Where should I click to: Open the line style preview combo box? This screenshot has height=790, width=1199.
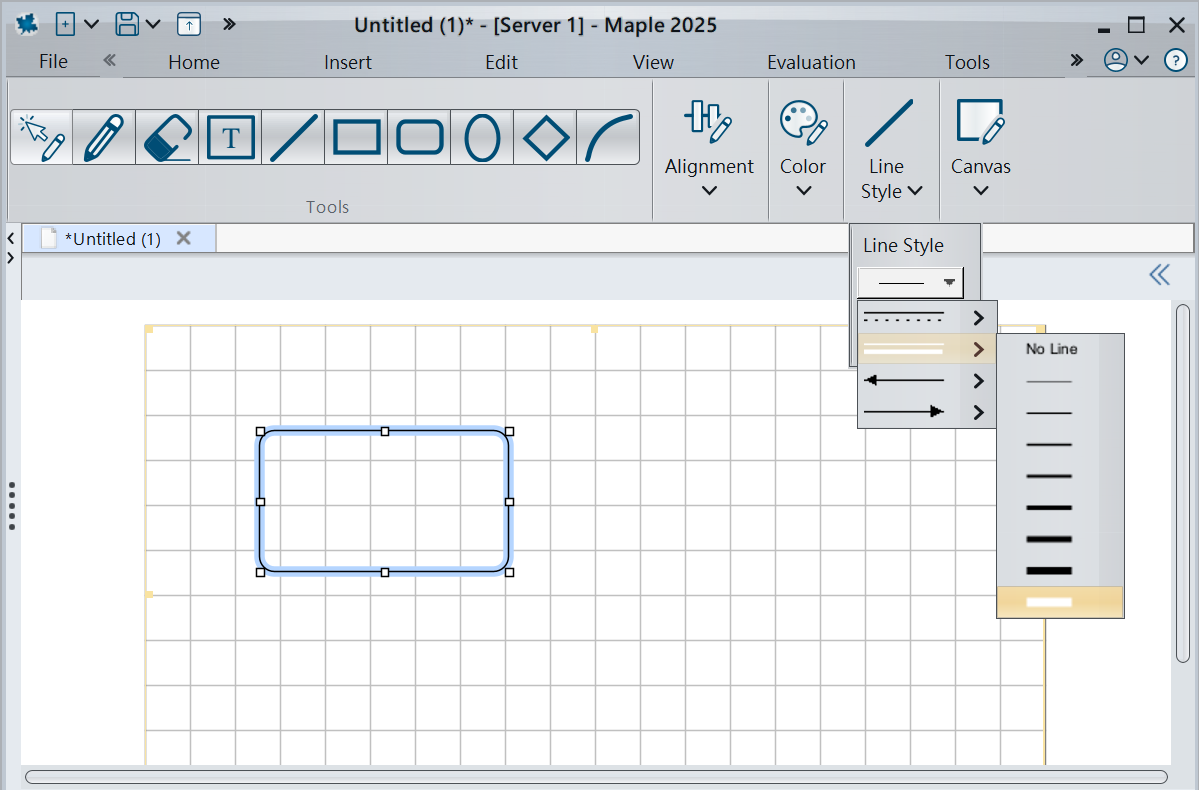click(x=911, y=282)
